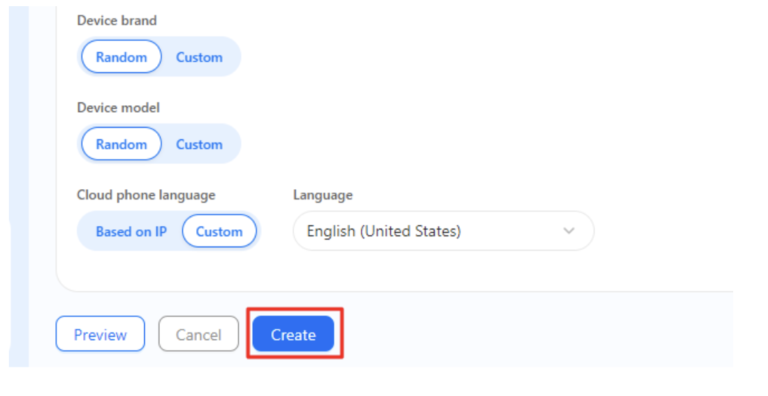Click the English (United States) selection text
The height and width of the screenshot is (396, 768).
(384, 231)
